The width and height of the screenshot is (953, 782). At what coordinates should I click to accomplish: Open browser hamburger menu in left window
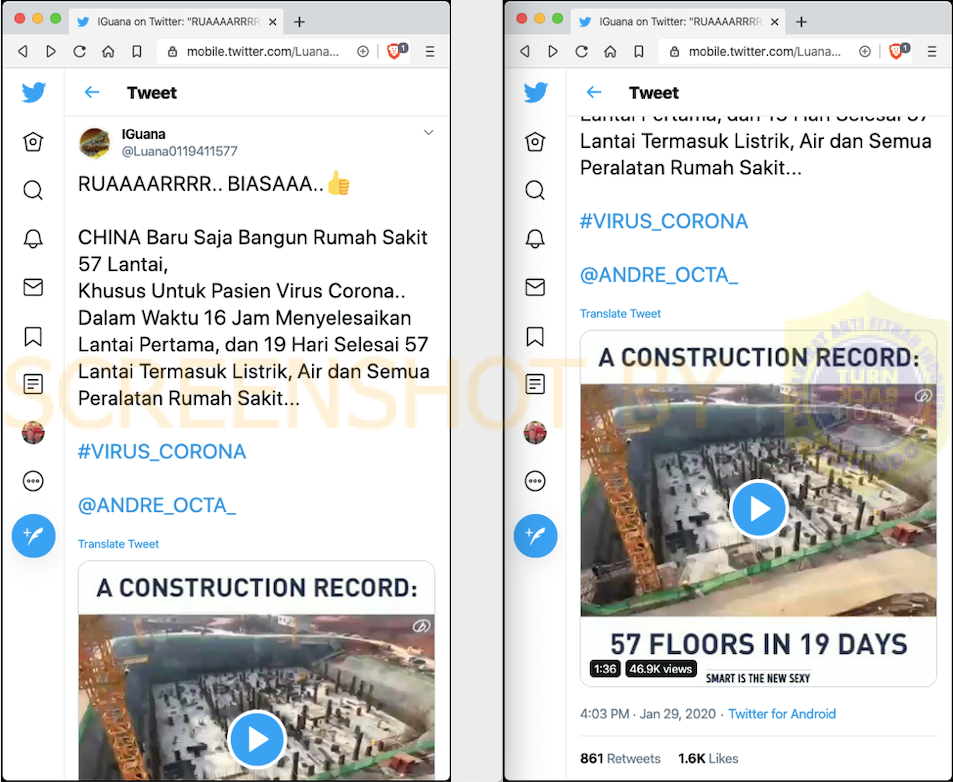click(430, 52)
